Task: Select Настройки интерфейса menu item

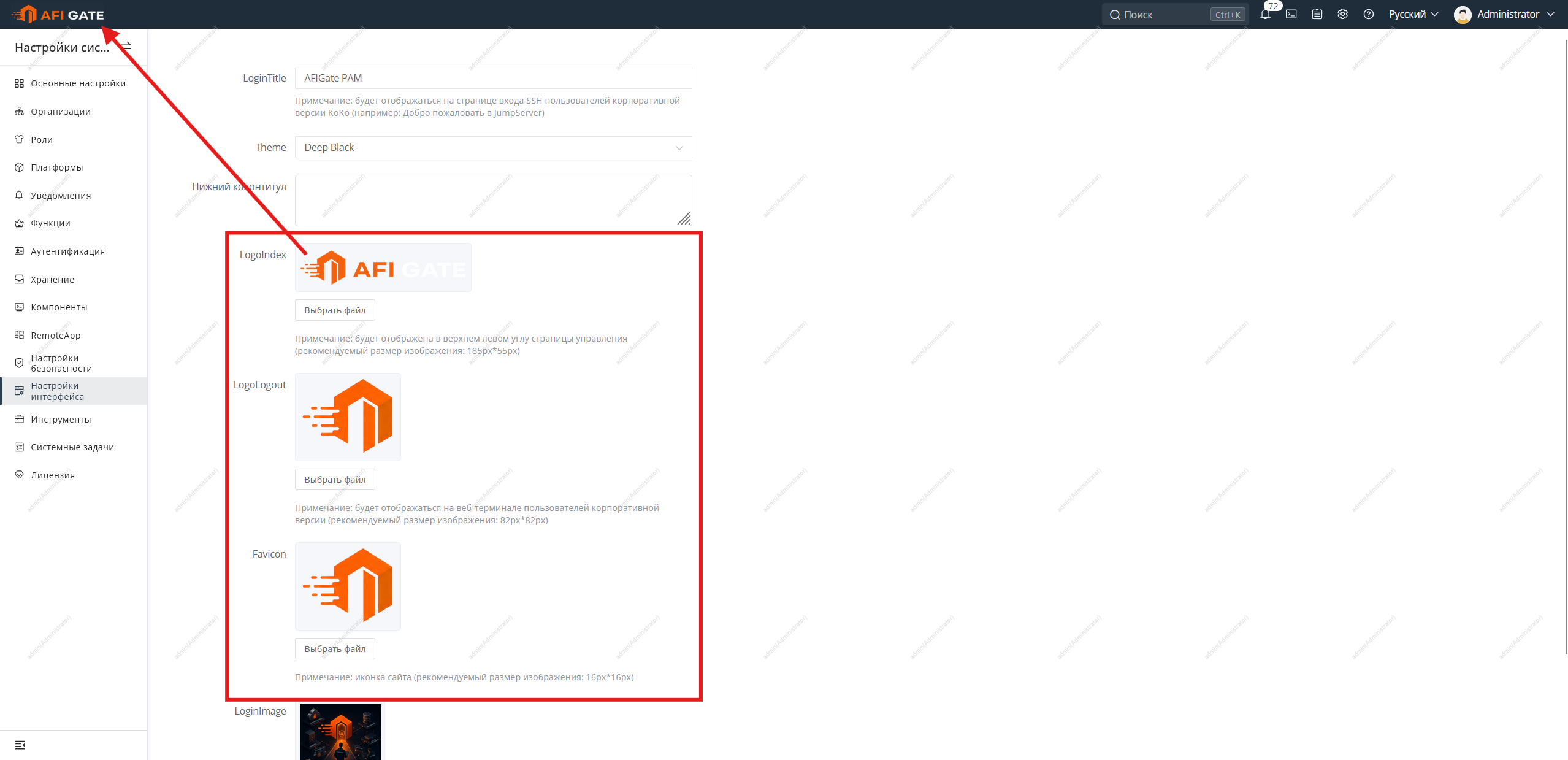Action: pos(74,391)
